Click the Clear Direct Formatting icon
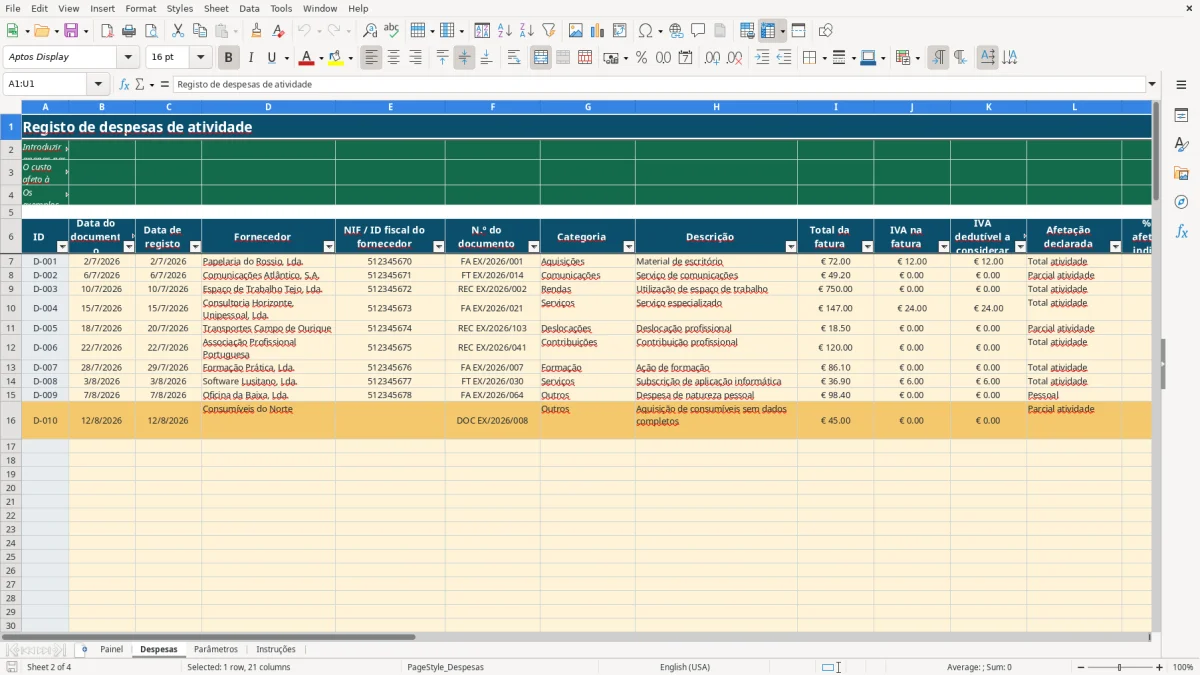The width and height of the screenshot is (1200, 675). [x=278, y=31]
